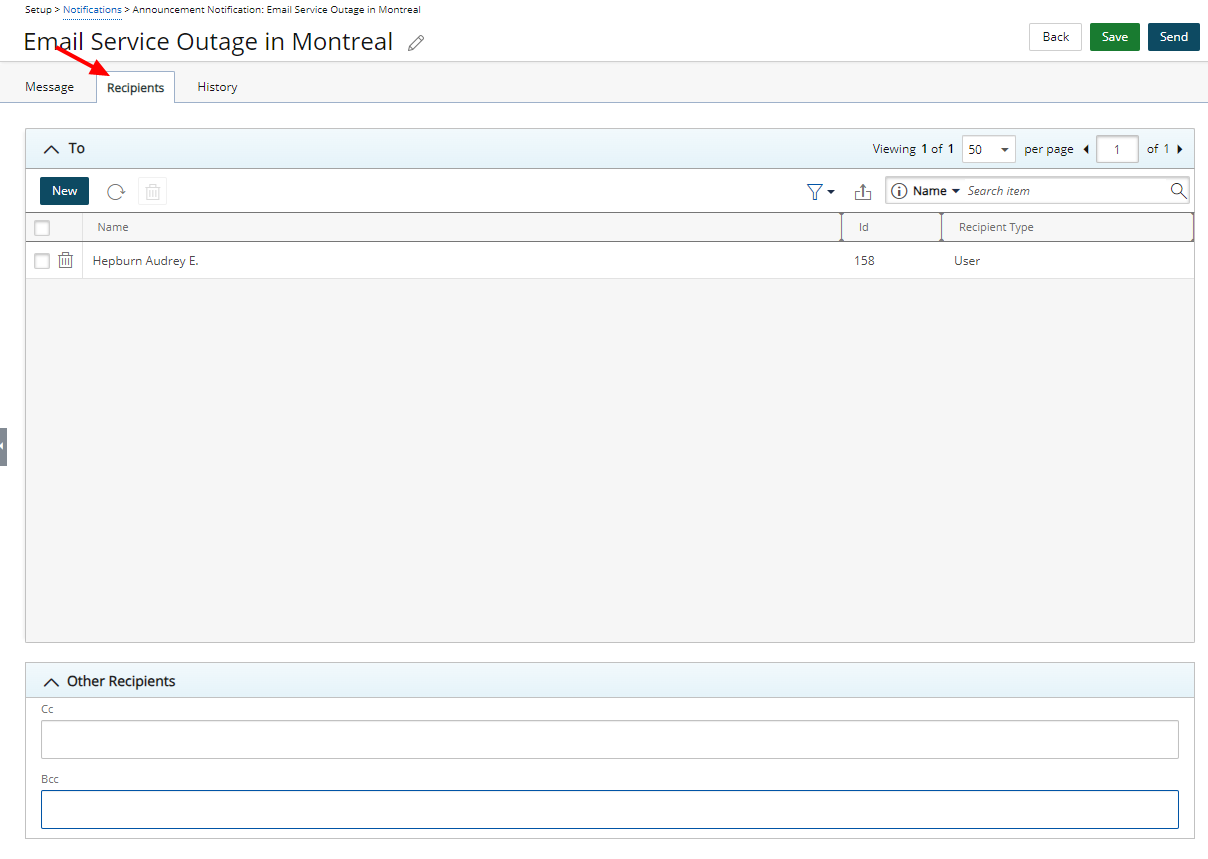Viewport: 1208px width, 859px height.
Task: Check the Hepburn Audrey E. row checkbox
Action: (42, 261)
